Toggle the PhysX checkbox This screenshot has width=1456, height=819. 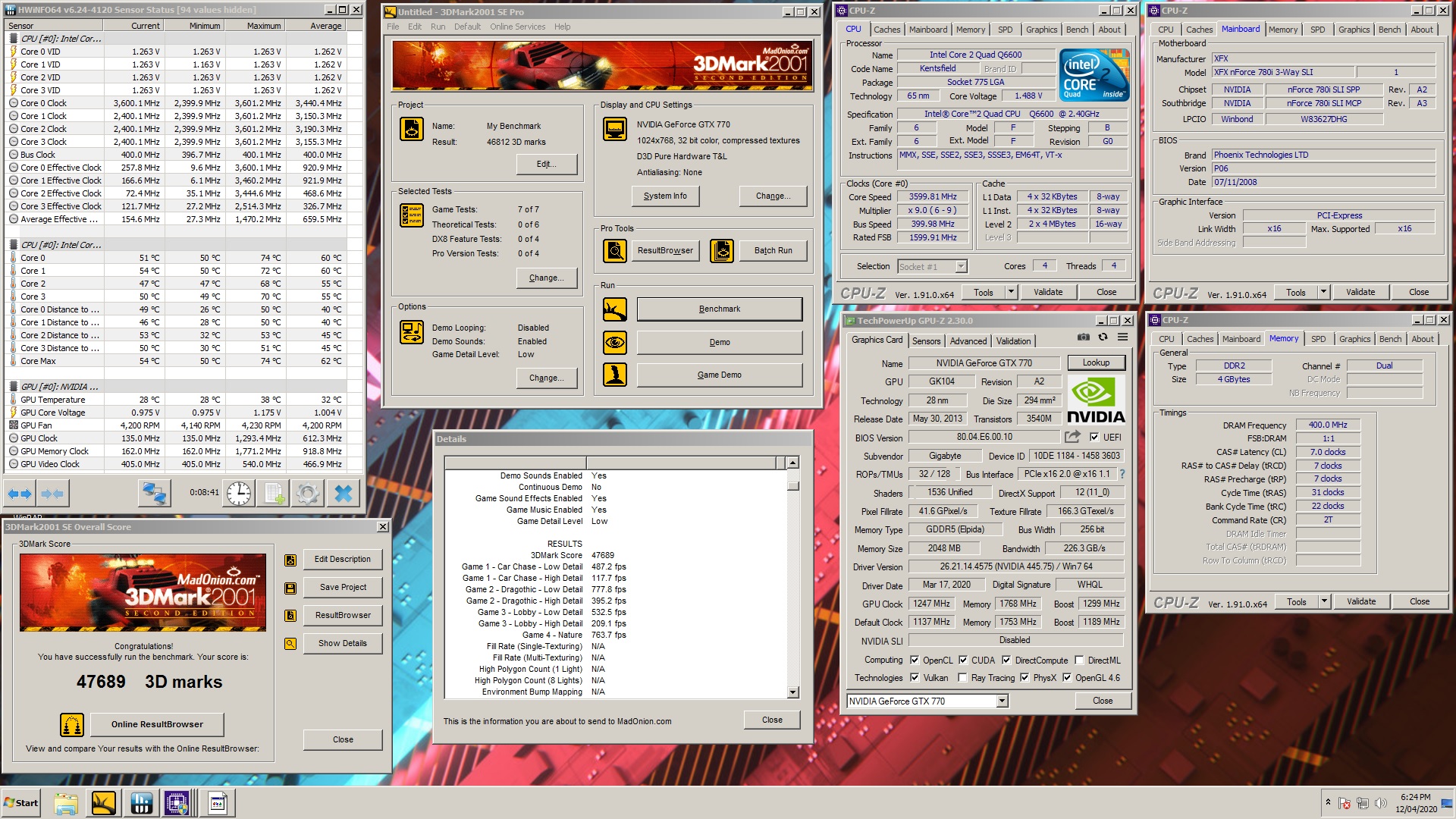click(x=1025, y=678)
